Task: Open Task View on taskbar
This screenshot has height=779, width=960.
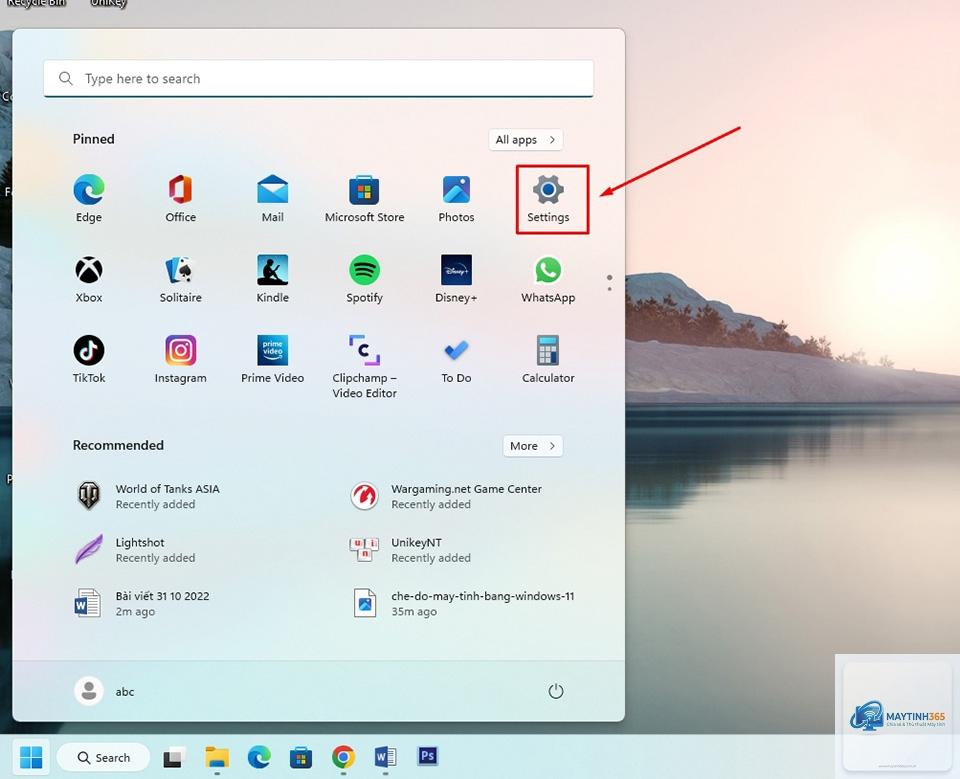Action: point(175,758)
